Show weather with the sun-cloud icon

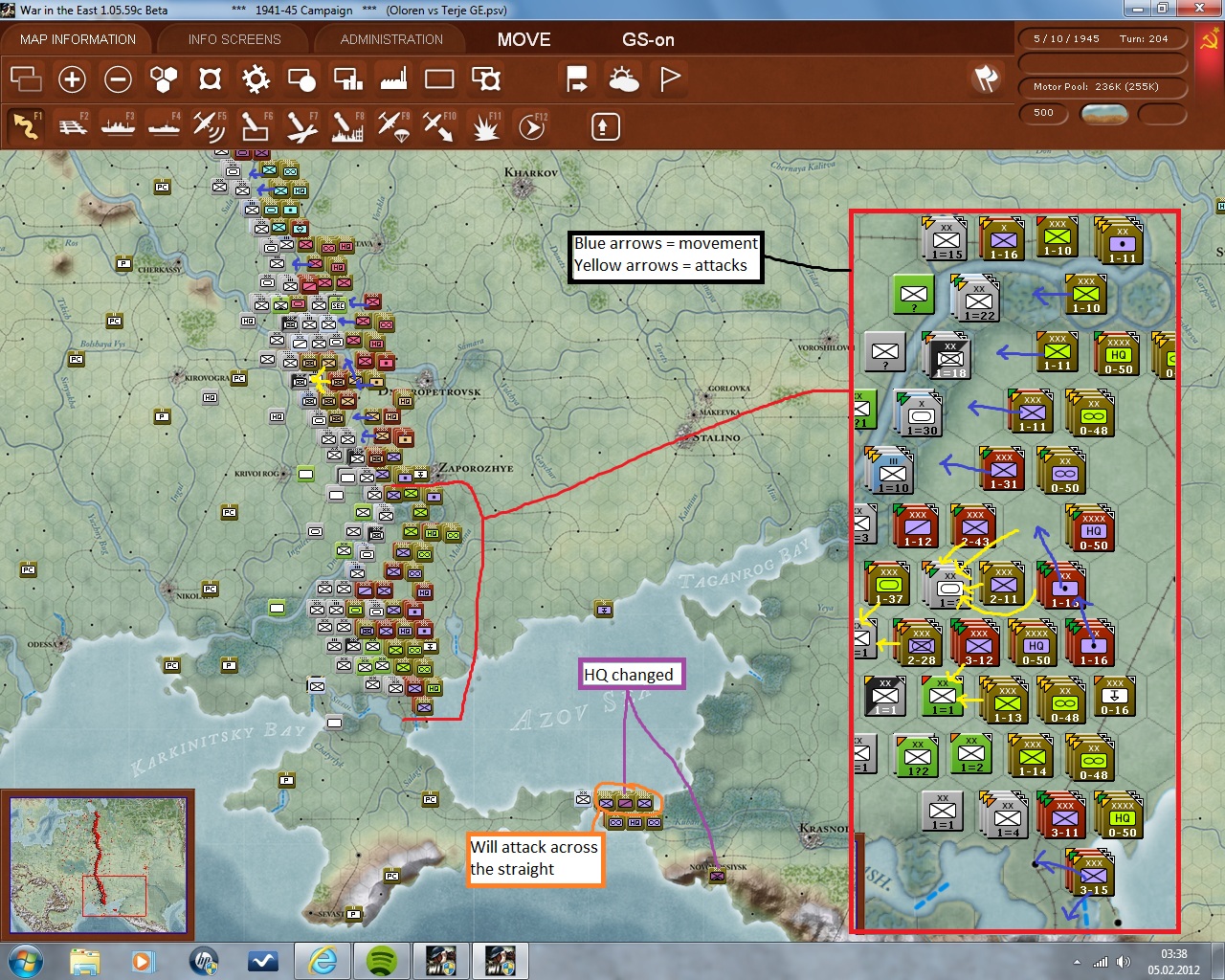[623, 78]
